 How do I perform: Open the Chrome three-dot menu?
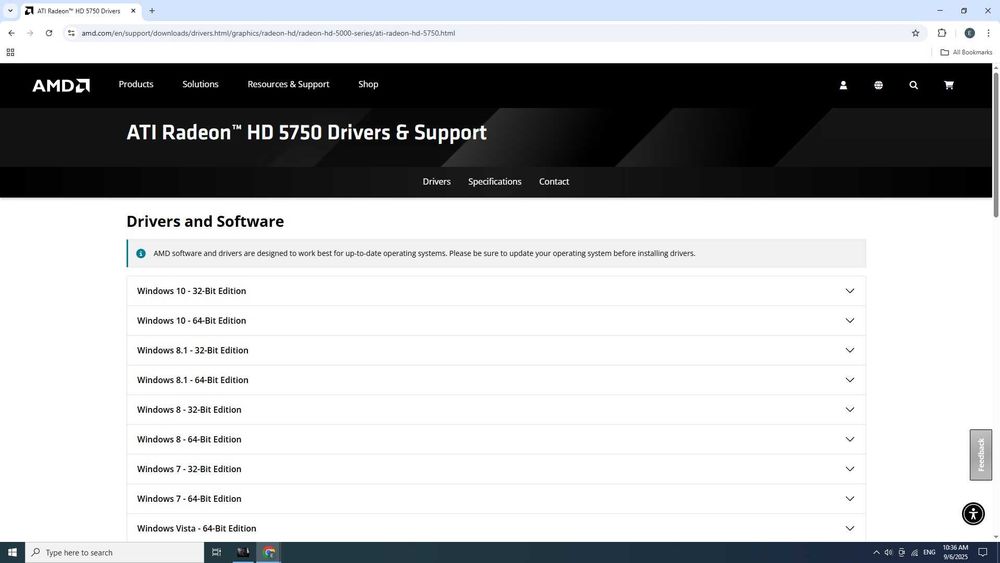989,33
